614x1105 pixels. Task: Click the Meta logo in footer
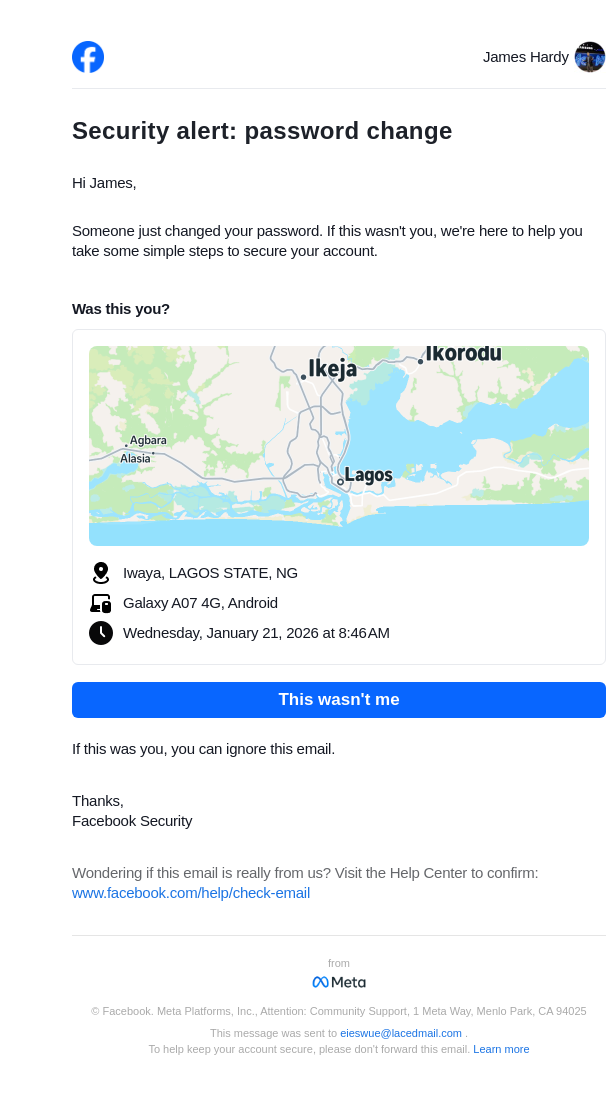coord(339,982)
